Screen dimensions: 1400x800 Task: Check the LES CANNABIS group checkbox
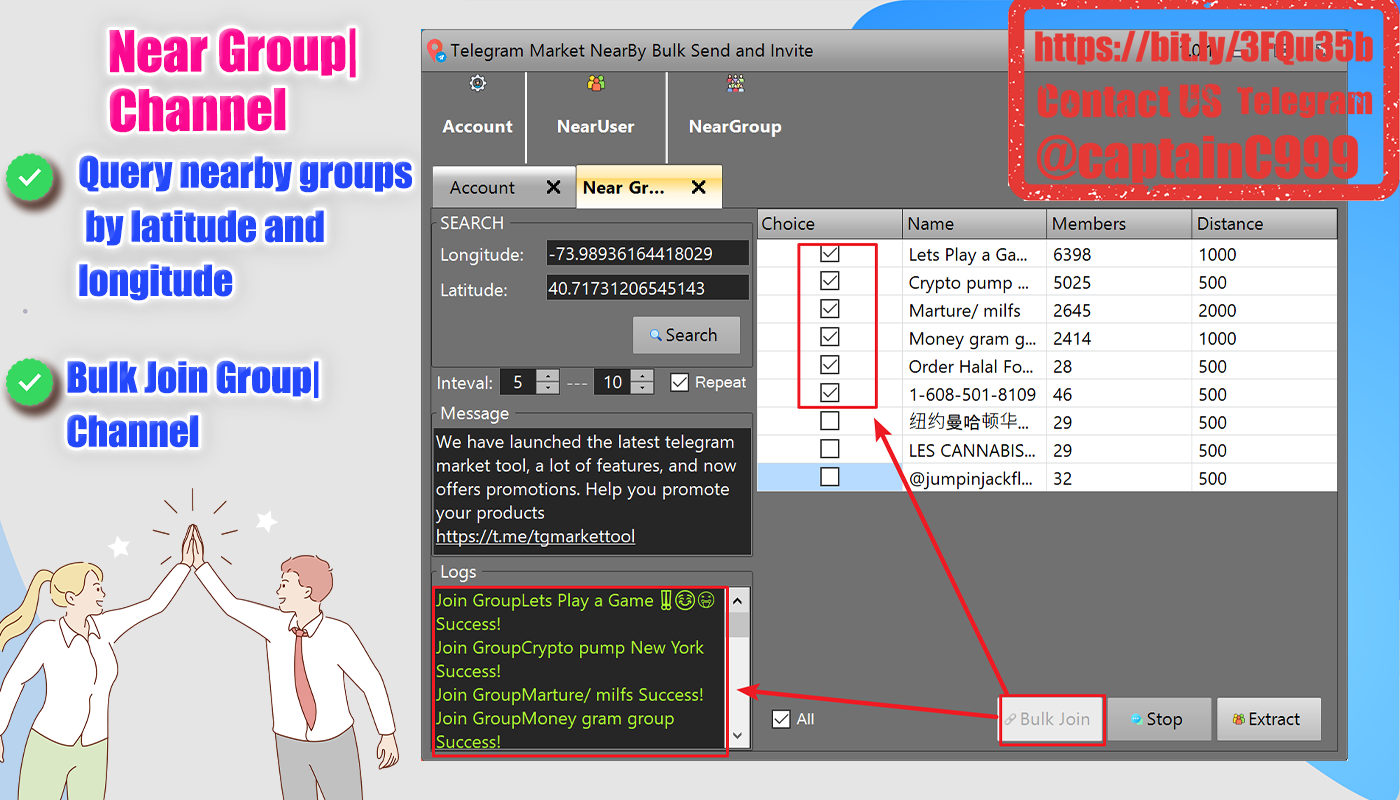click(x=830, y=450)
